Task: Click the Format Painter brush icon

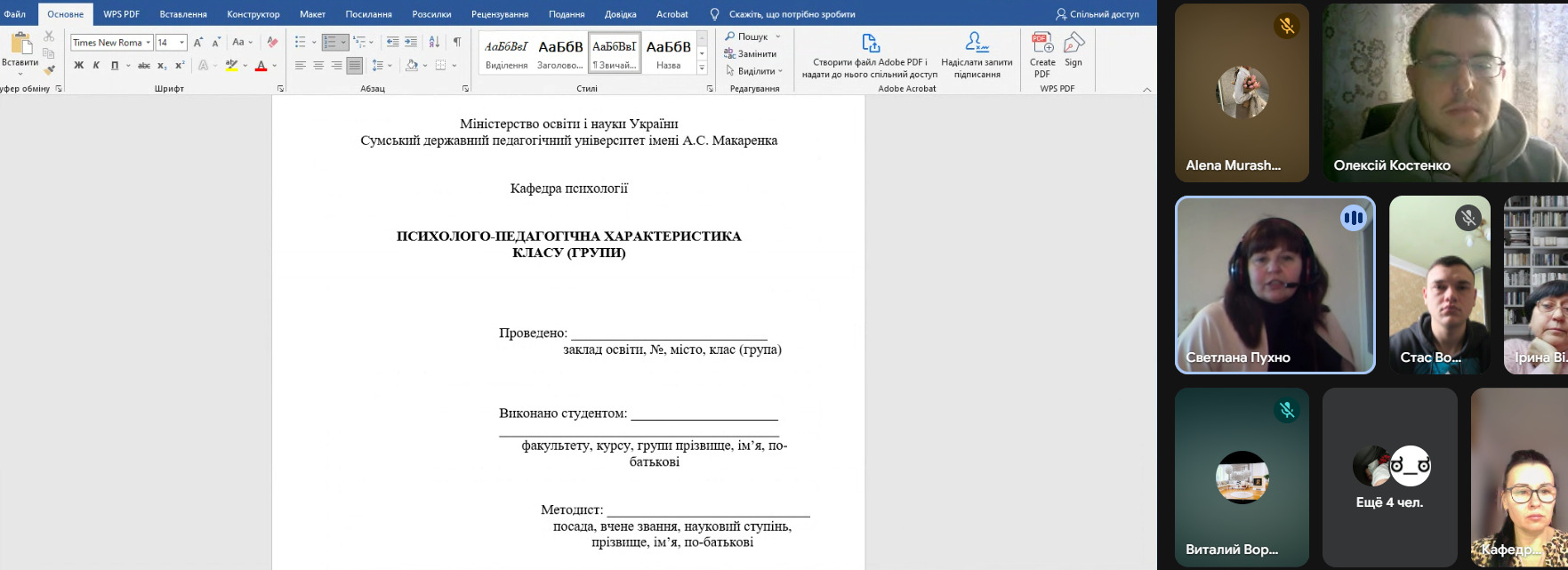Action: [x=49, y=69]
